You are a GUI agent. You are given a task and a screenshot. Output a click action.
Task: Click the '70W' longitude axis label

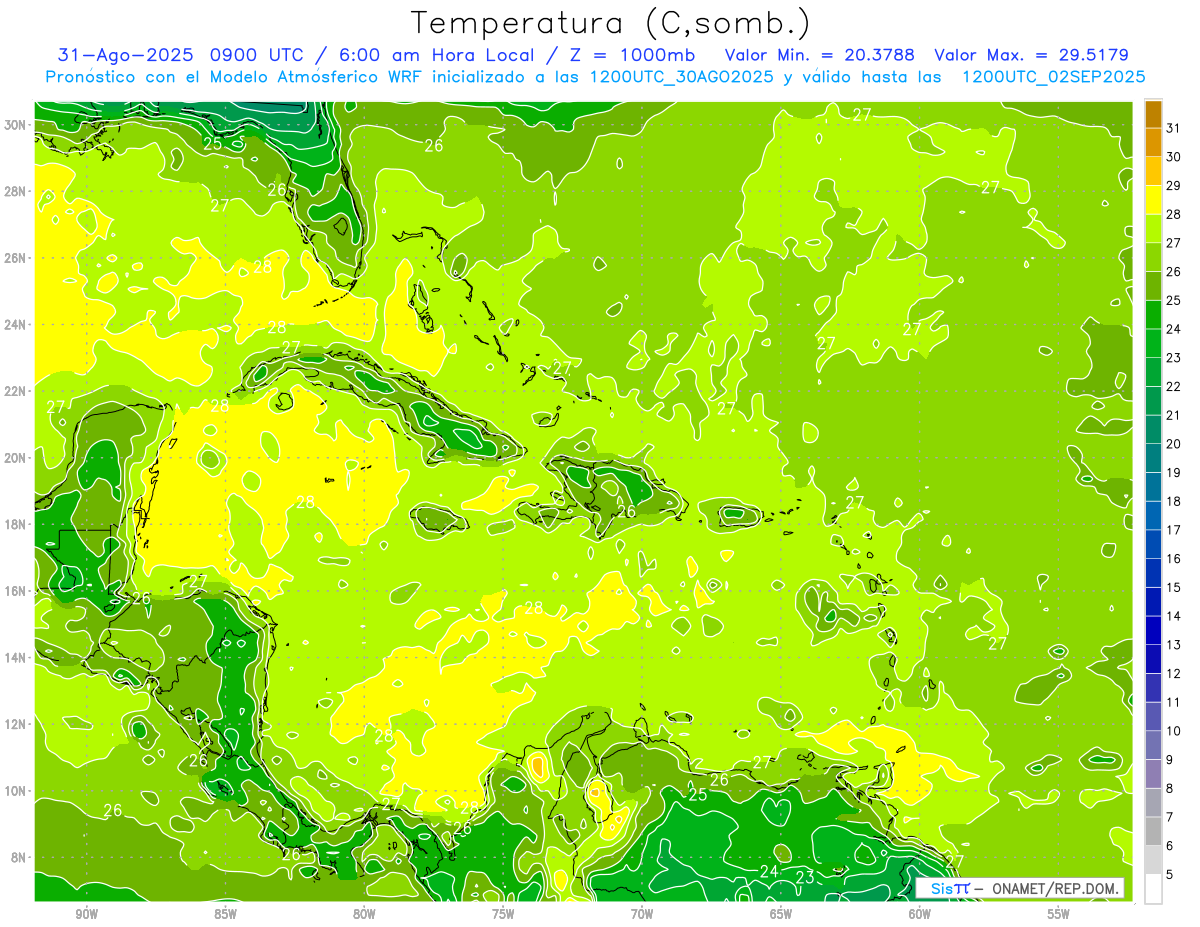642,913
